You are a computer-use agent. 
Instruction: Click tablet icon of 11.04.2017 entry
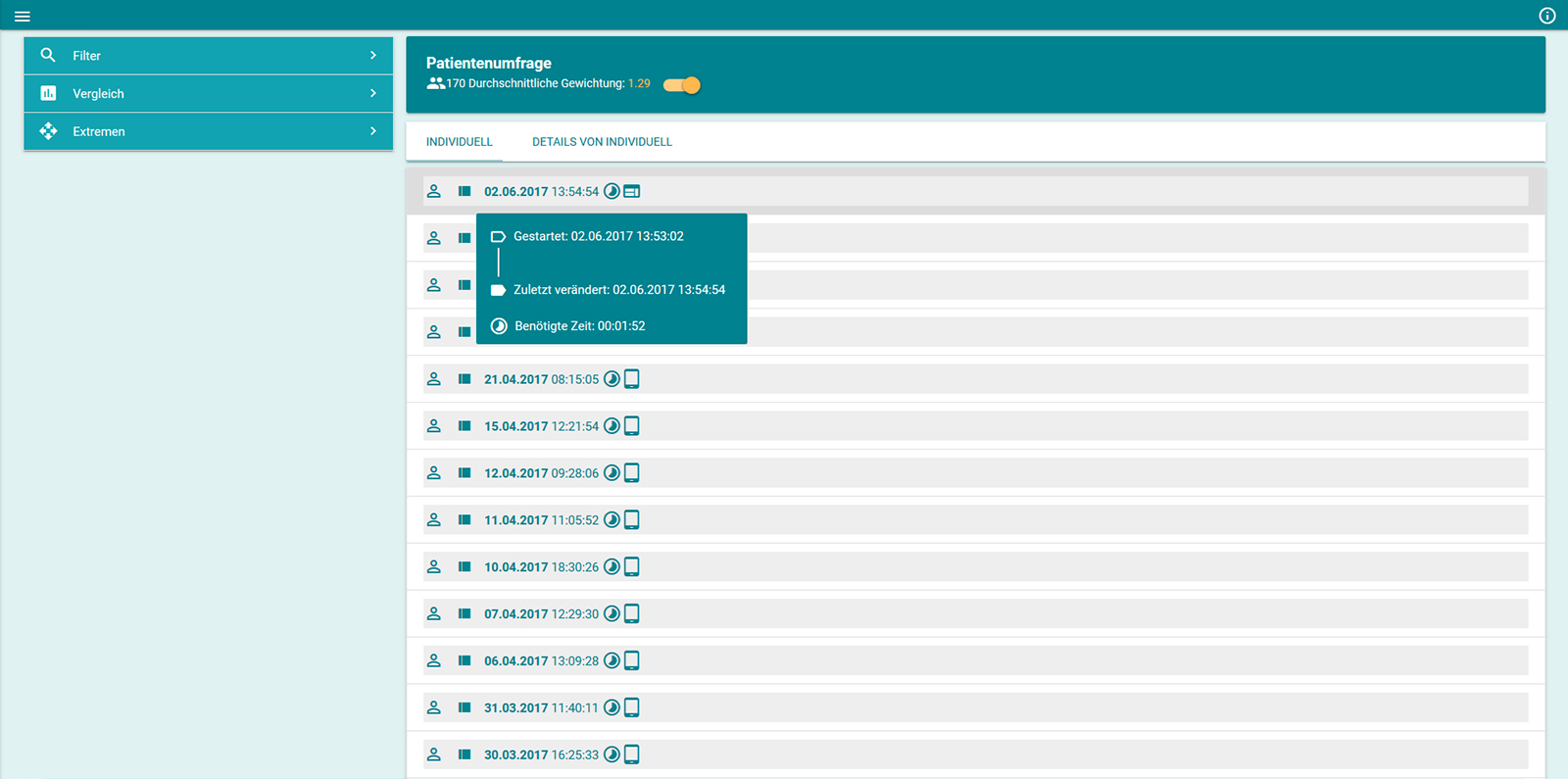coord(632,520)
